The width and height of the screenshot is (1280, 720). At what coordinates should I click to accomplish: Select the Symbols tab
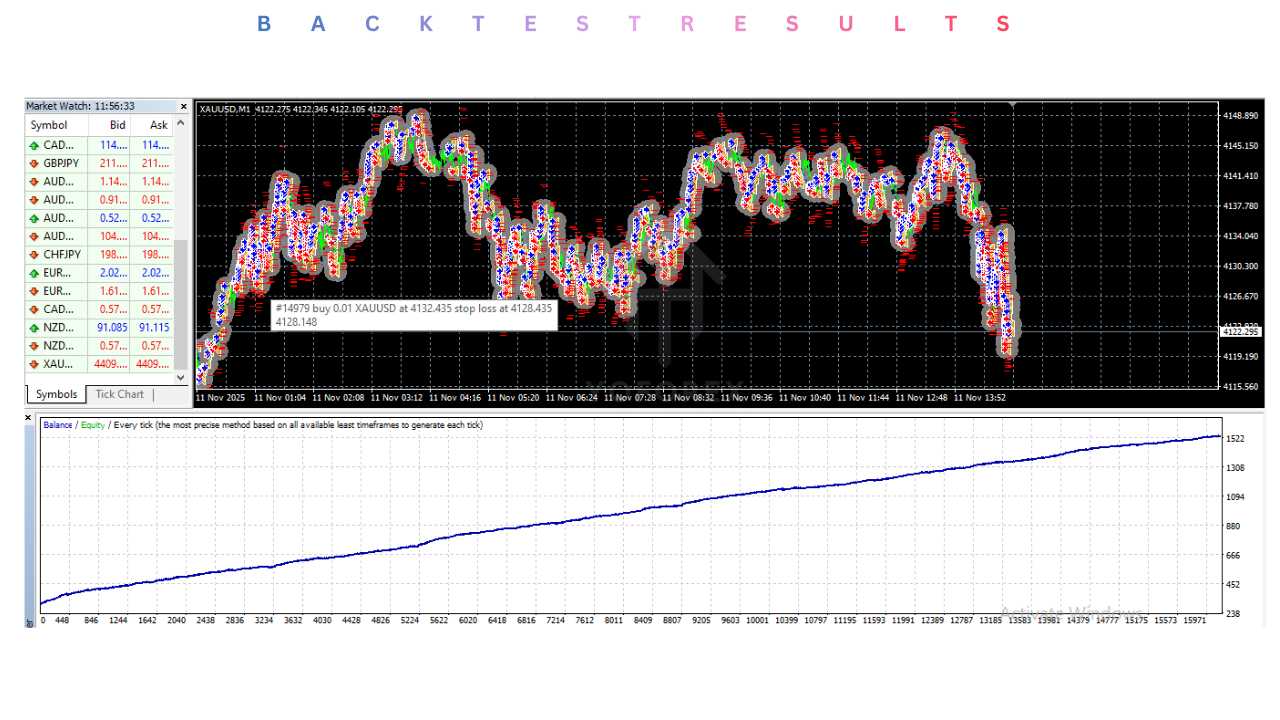[55, 394]
